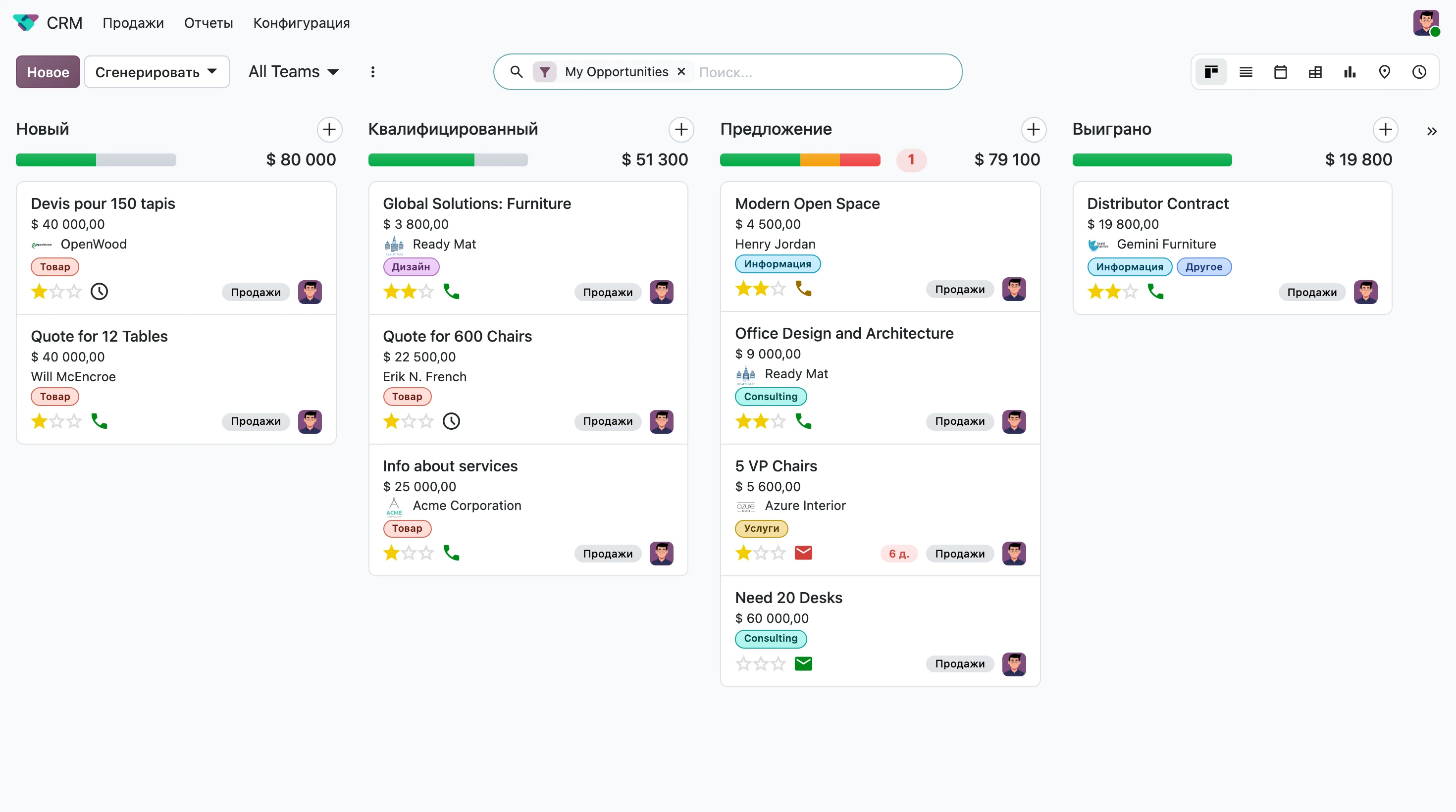The image size is (1456, 812).
Task: Click the clock activity icon on Devis pour 150 tapis
Action: point(99,292)
